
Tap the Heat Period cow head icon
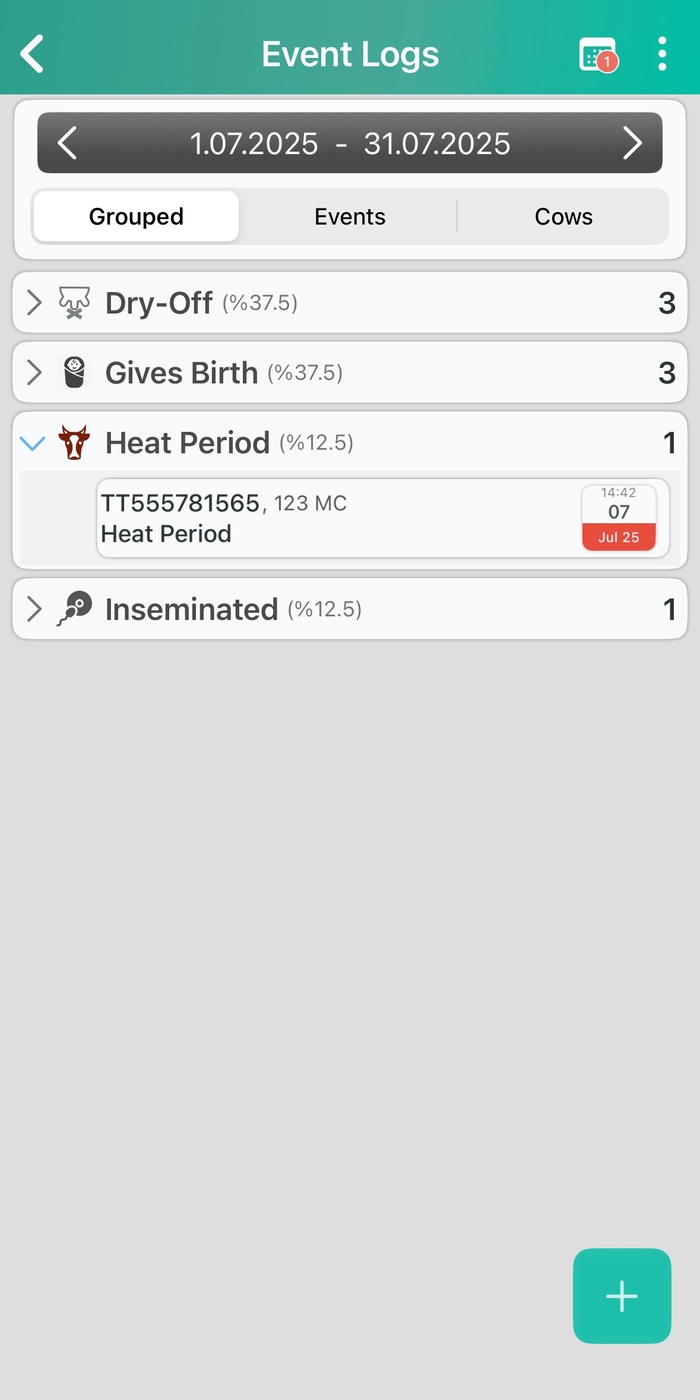pyautogui.click(x=74, y=442)
